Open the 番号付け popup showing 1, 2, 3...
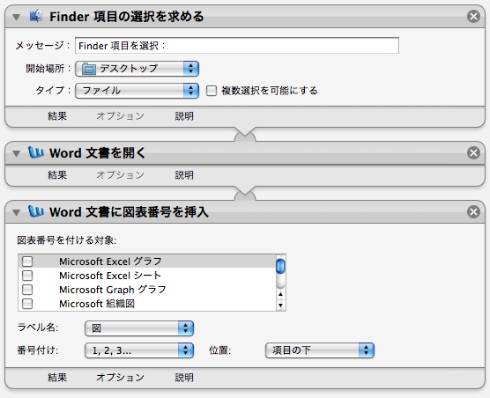This screenshot has height=398, width=490. click(x=139, y=350)
